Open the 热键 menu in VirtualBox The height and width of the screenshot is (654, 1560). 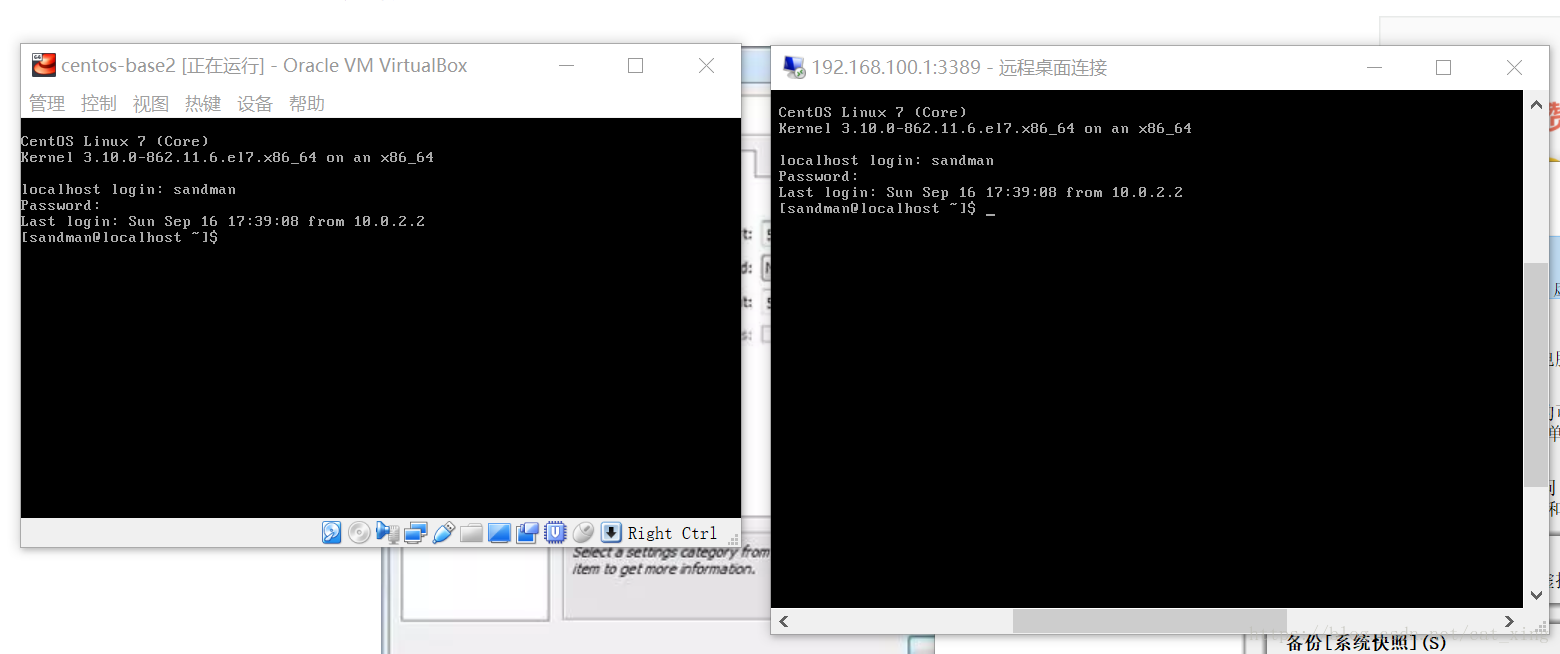[202, 103]
